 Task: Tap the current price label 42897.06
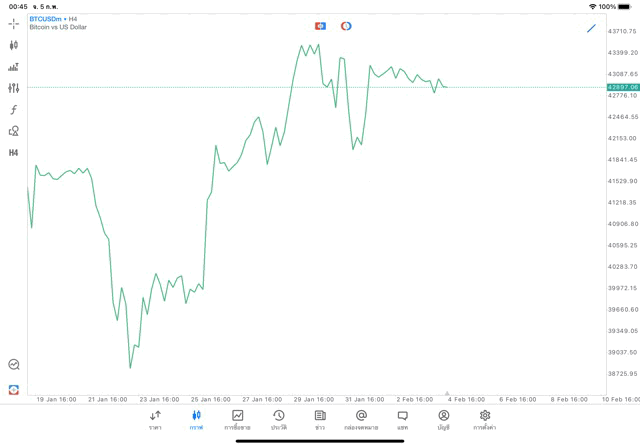click(x=622, y=87)
